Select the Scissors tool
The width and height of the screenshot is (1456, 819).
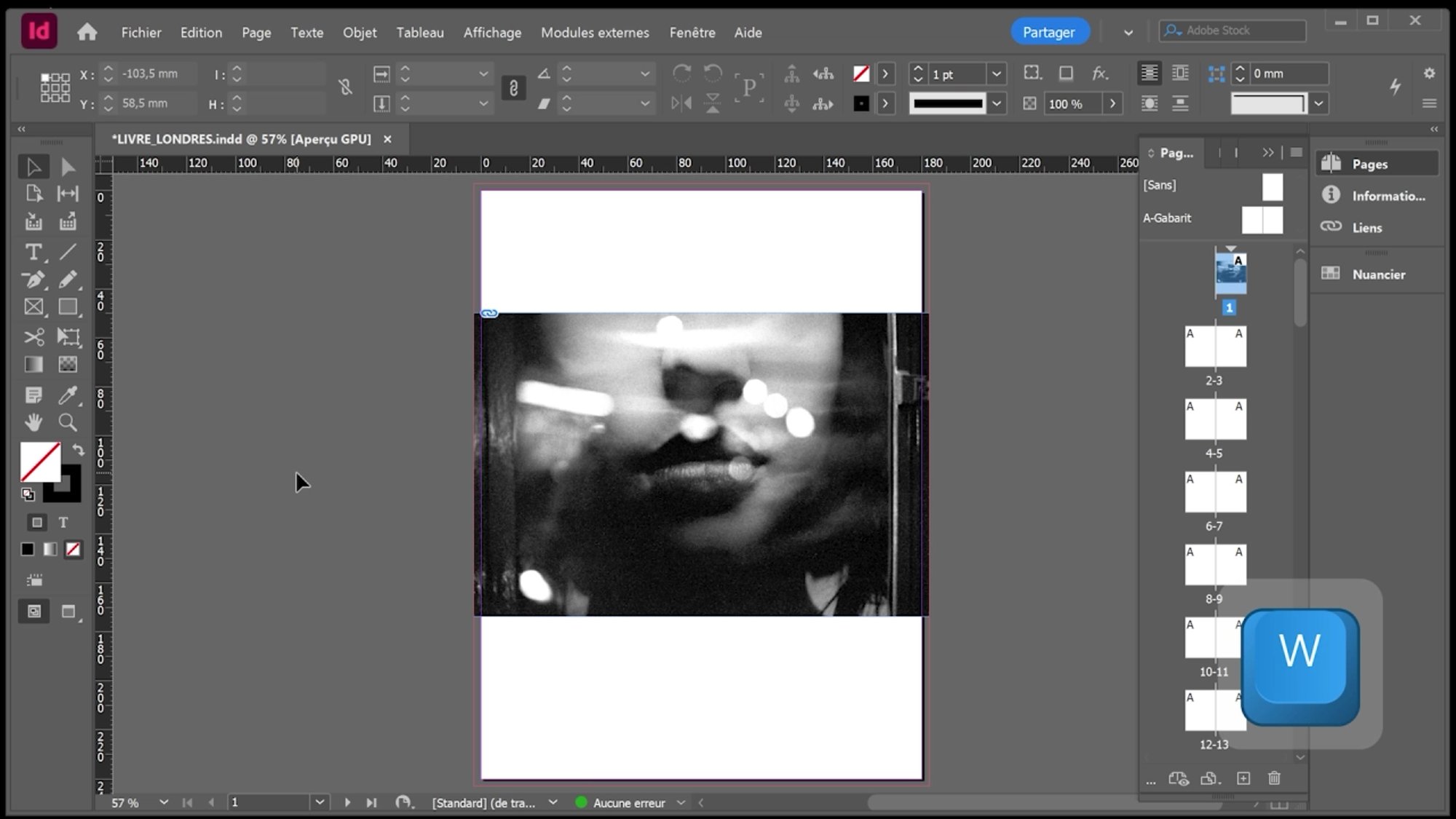33,336
